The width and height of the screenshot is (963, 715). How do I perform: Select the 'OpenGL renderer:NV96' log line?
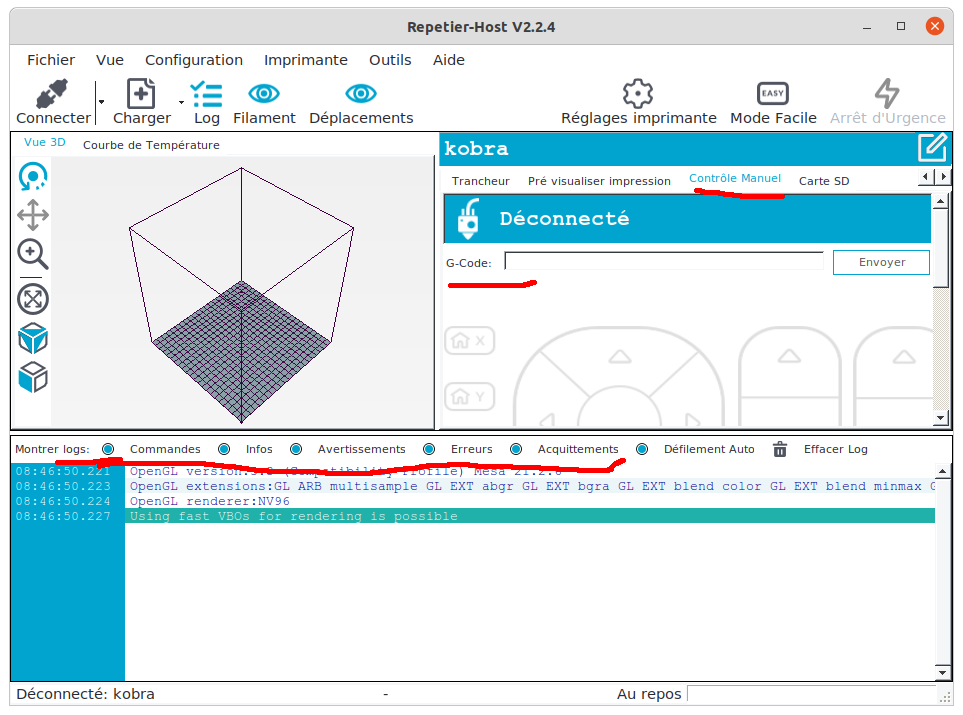pos(529,501)
